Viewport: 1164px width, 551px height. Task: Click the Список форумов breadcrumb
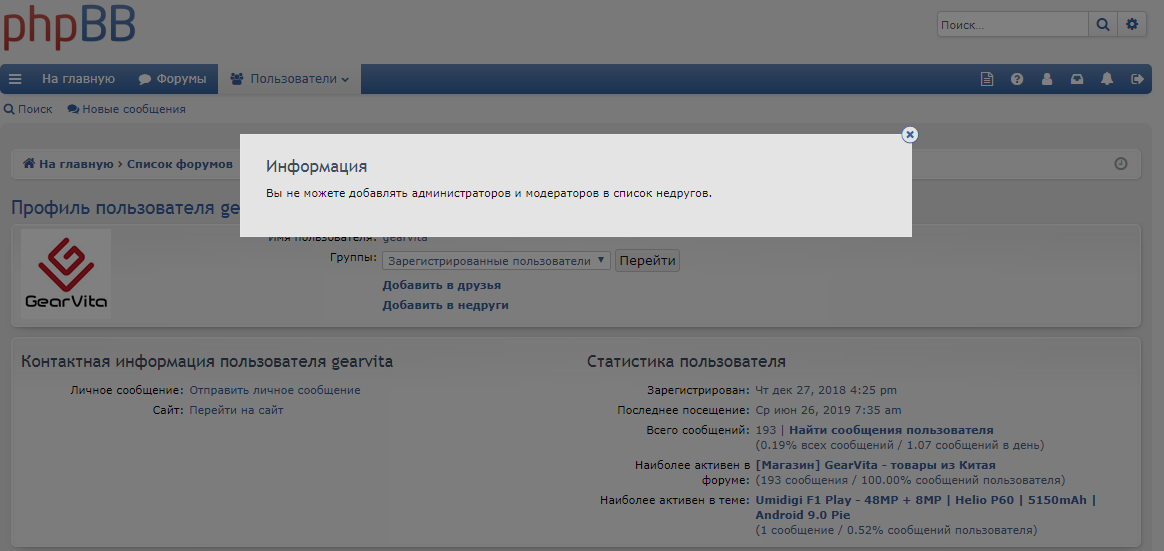tap(180, 164)
